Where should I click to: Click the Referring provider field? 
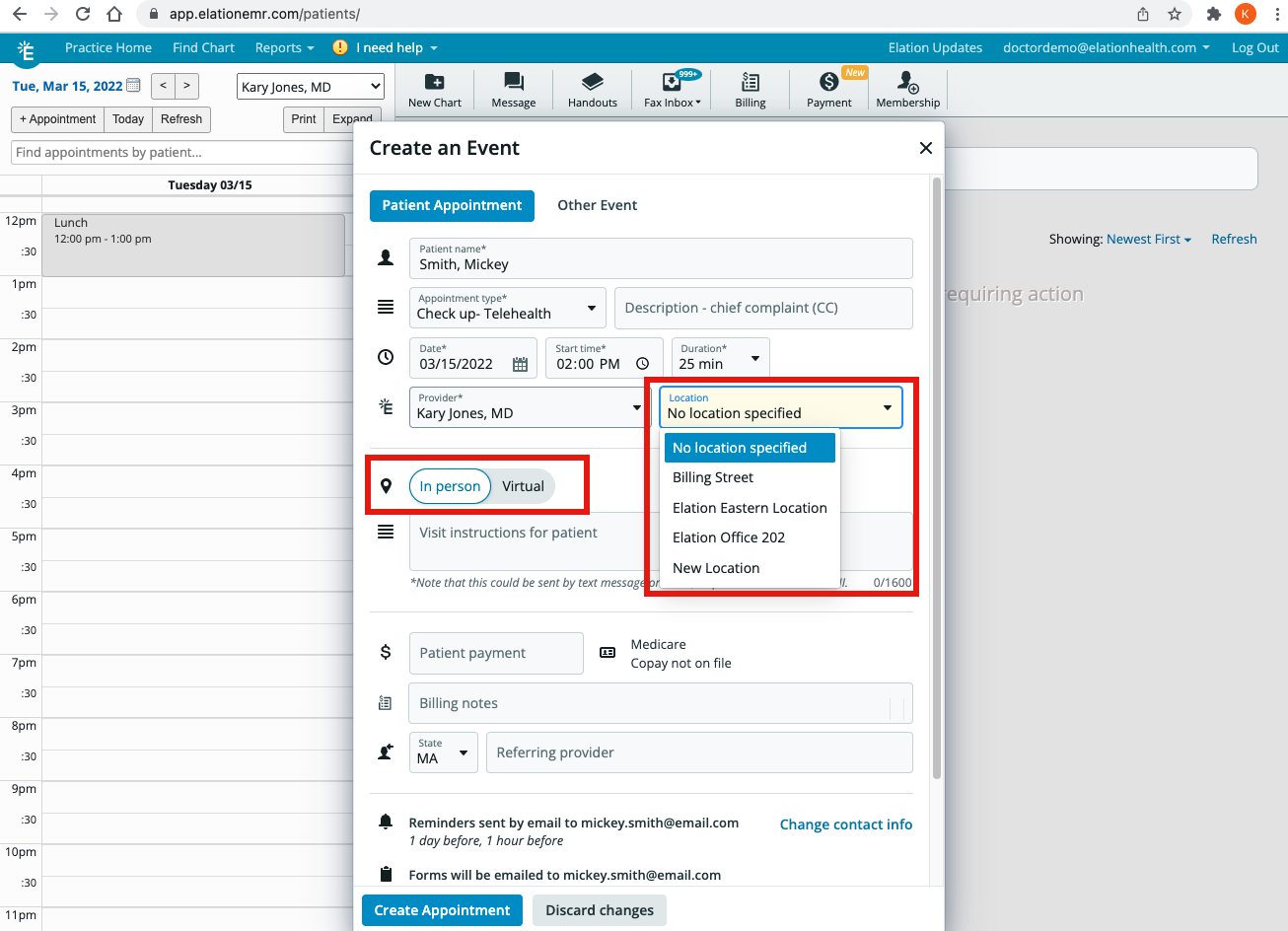click(x=699, y=752)
